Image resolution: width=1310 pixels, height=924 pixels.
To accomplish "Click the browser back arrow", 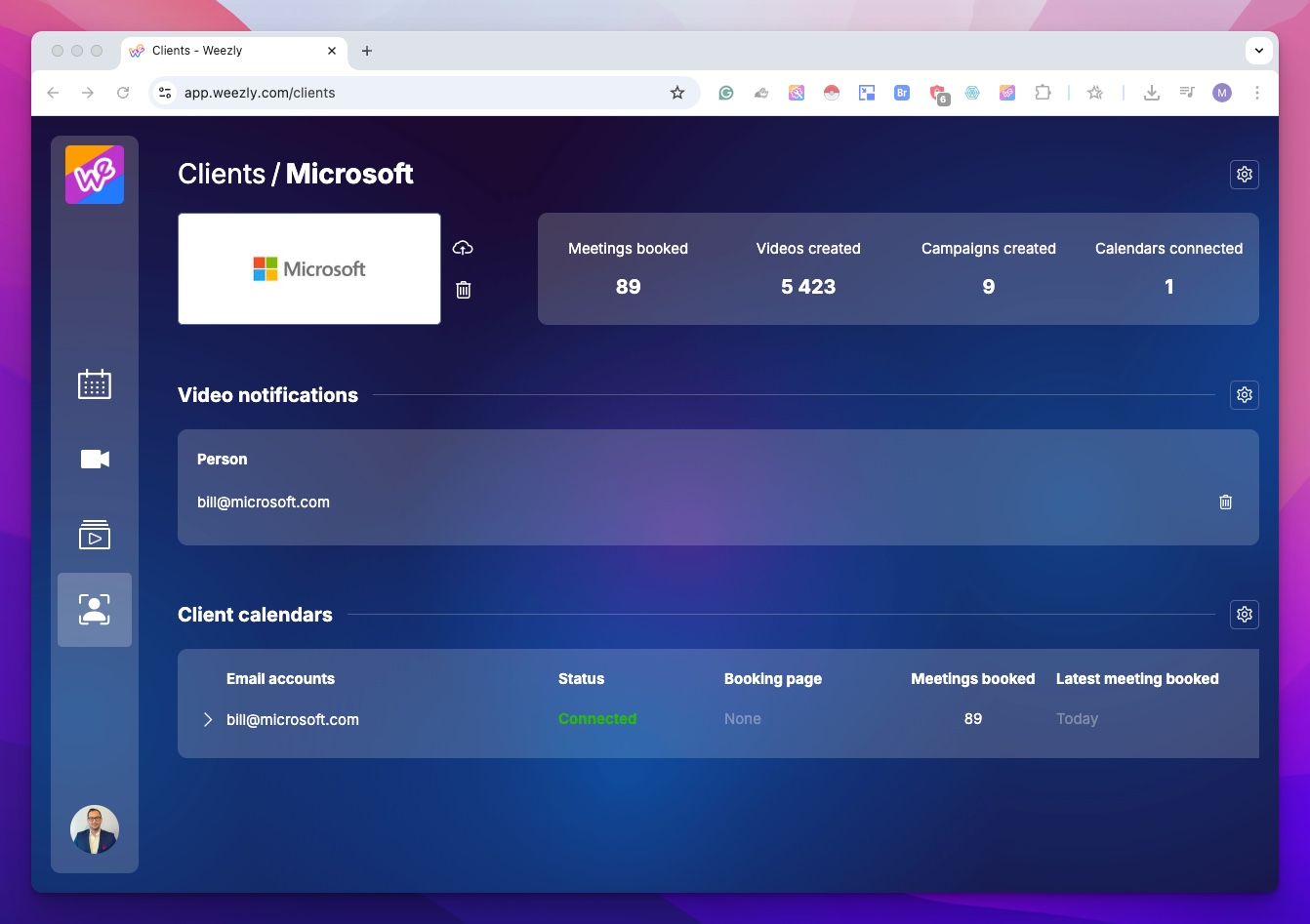I will [53, 93].
